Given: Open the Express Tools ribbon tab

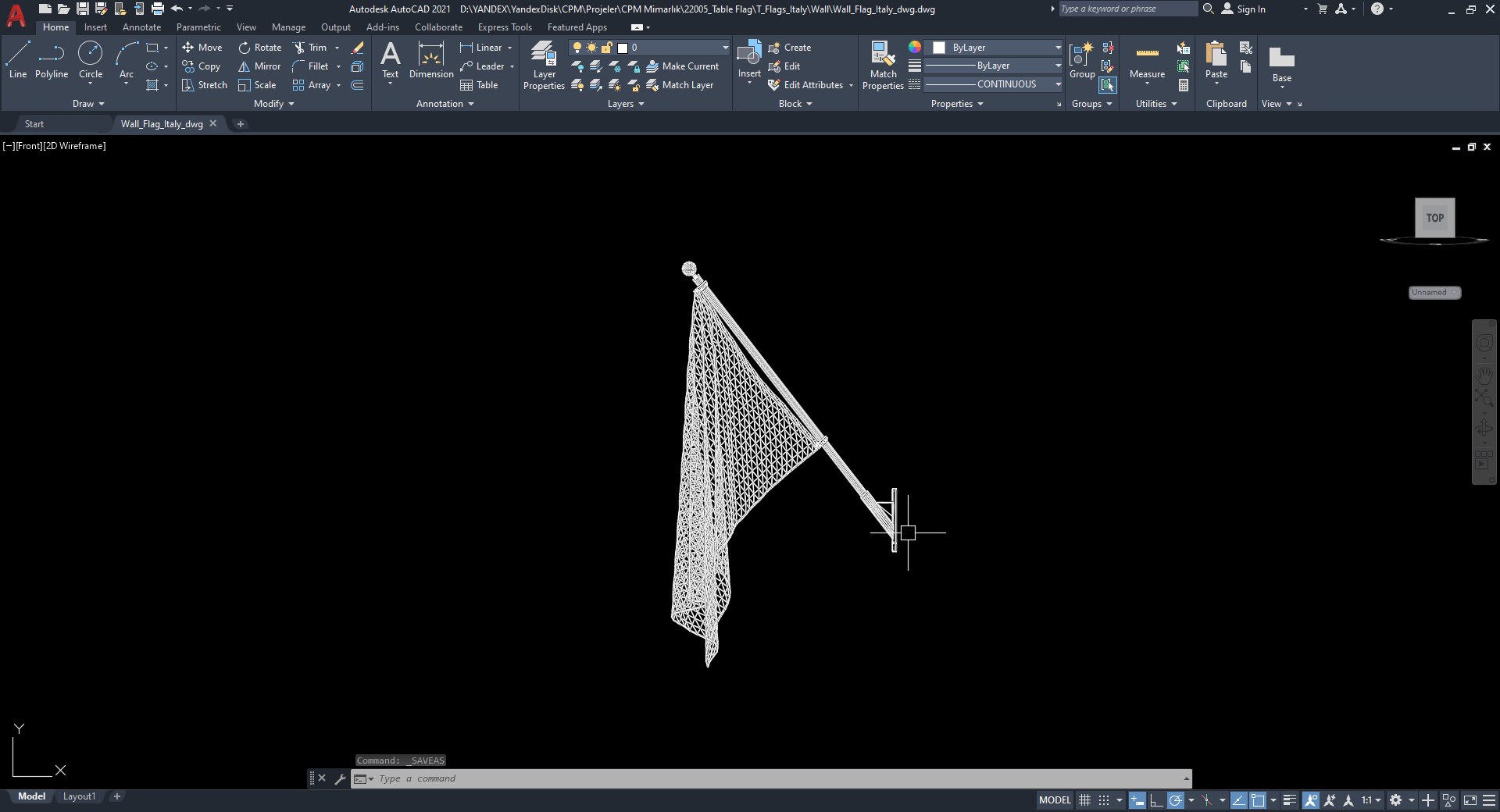Looking at the screenshot, I should 505,27.
